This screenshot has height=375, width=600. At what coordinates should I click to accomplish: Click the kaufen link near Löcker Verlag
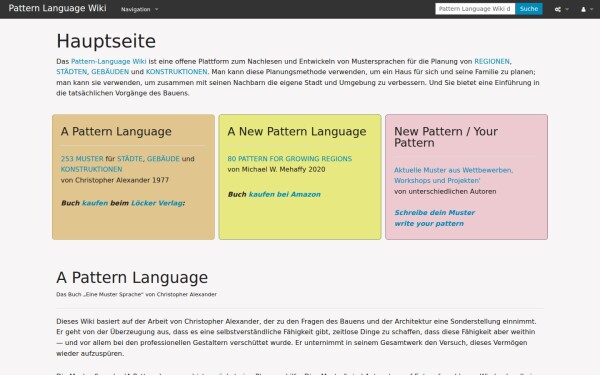coord(95,203)
